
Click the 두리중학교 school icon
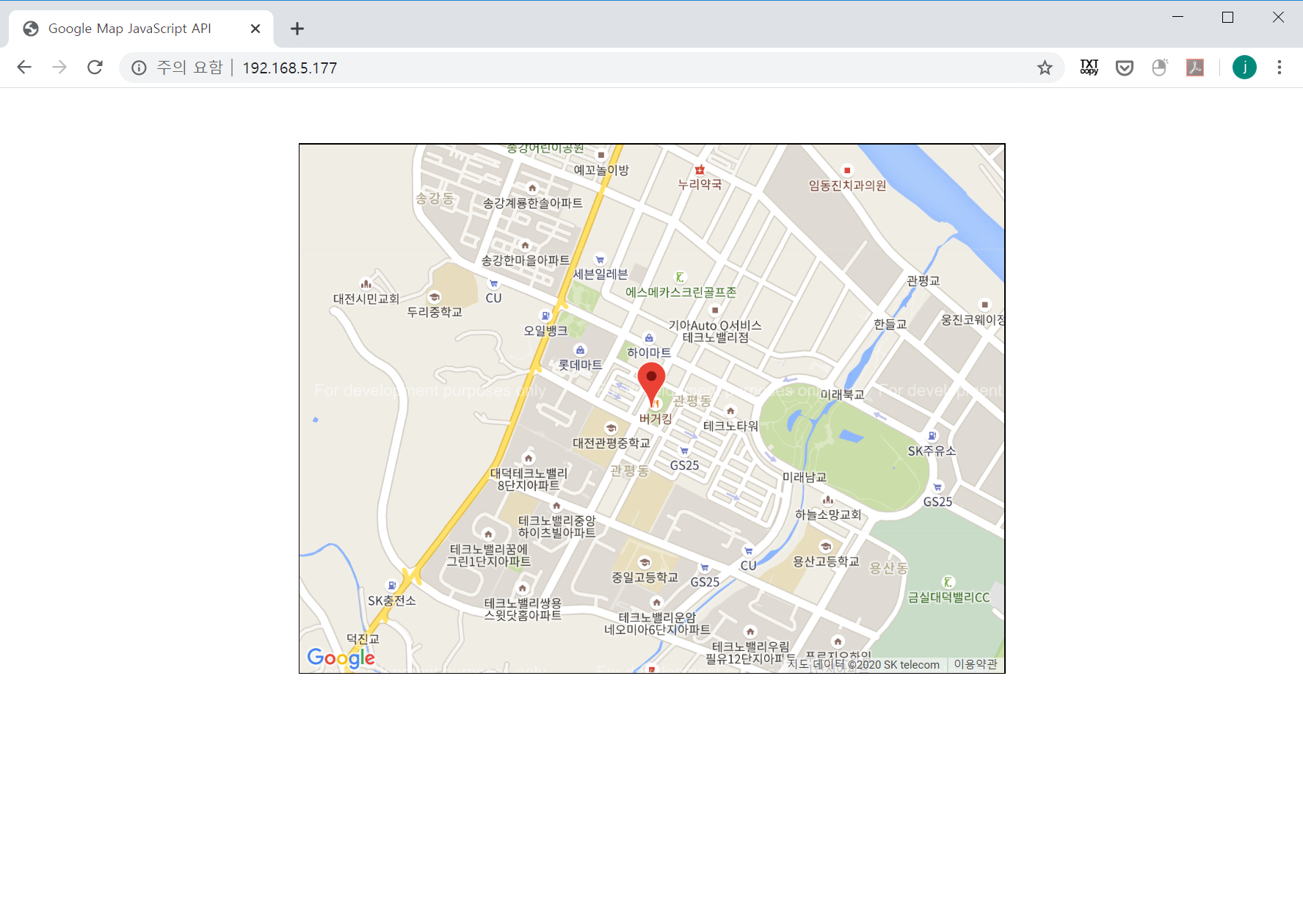coord(435,297)
